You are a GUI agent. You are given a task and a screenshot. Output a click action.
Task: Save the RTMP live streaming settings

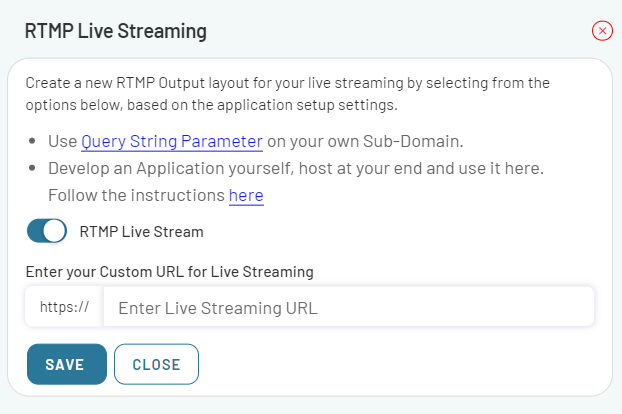(67, 364)
